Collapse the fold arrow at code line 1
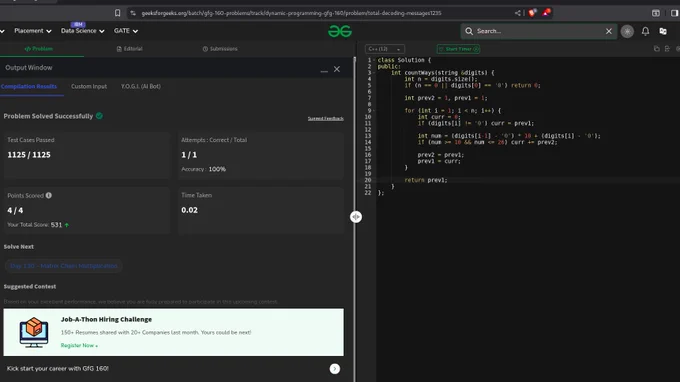The width and height of the screenshot is (680, 382). [374, 60]
